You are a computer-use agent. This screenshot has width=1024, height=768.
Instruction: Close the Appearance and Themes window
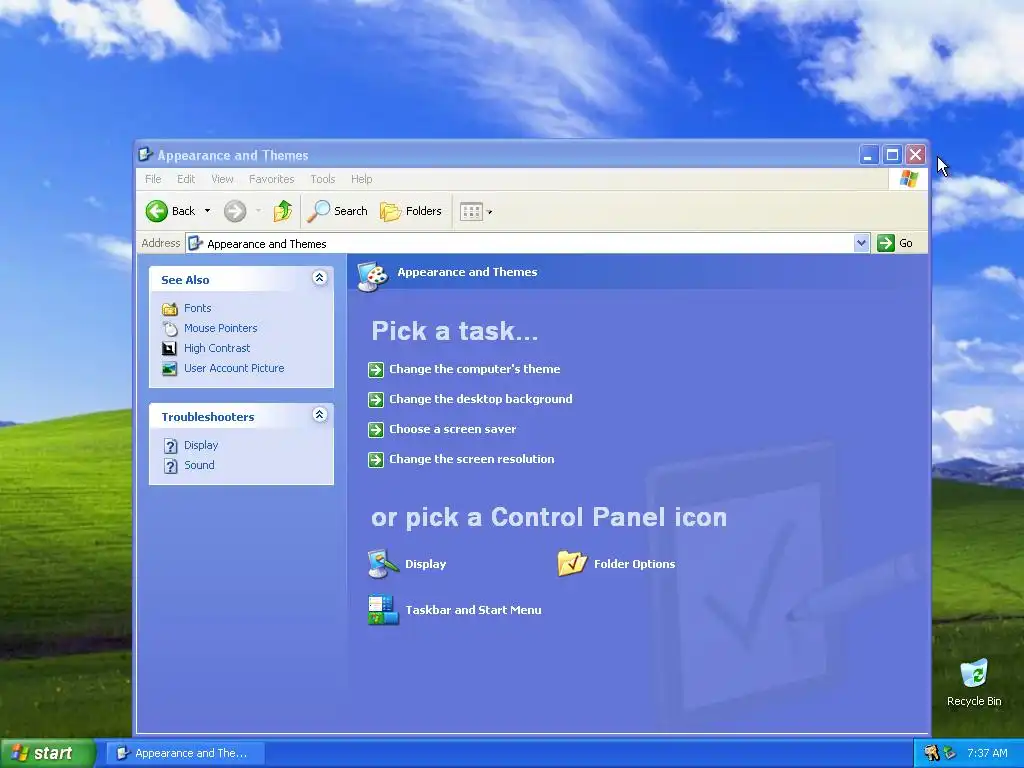click(916, 155)
